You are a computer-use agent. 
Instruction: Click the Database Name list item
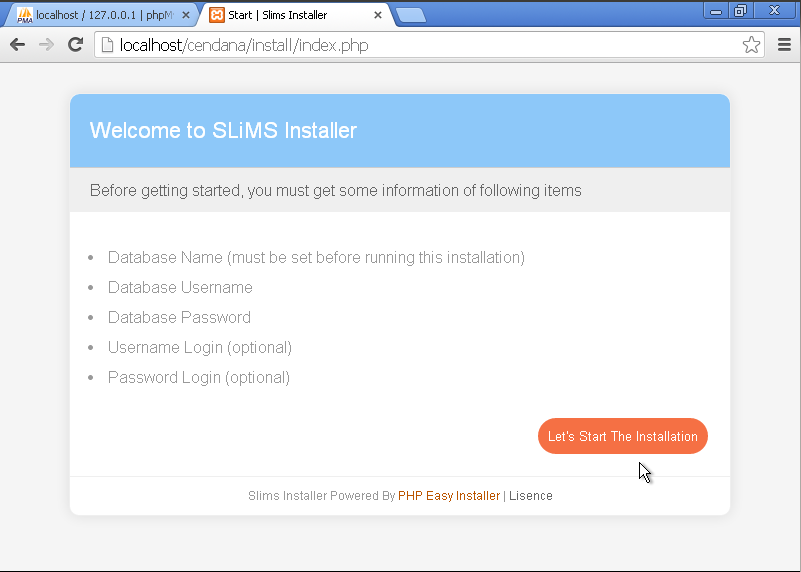coord(316,257)
